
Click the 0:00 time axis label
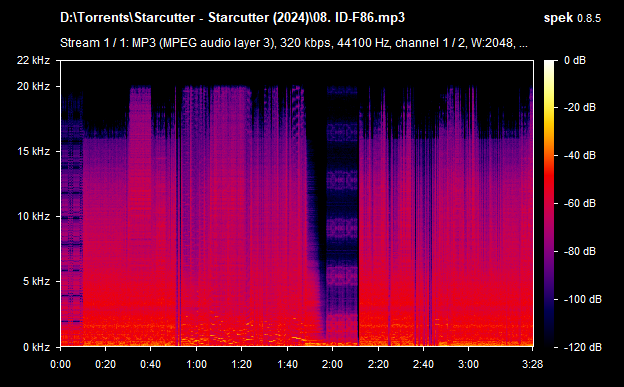(60, 364)
